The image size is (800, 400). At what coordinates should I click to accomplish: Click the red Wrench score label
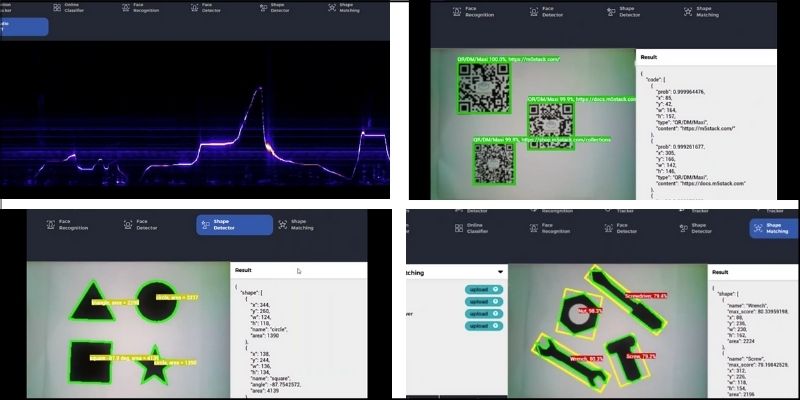click(x=586, y=359)
